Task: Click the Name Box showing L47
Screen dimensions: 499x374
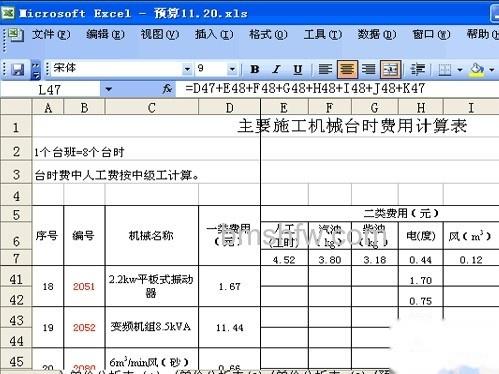Action: point(50,90)
